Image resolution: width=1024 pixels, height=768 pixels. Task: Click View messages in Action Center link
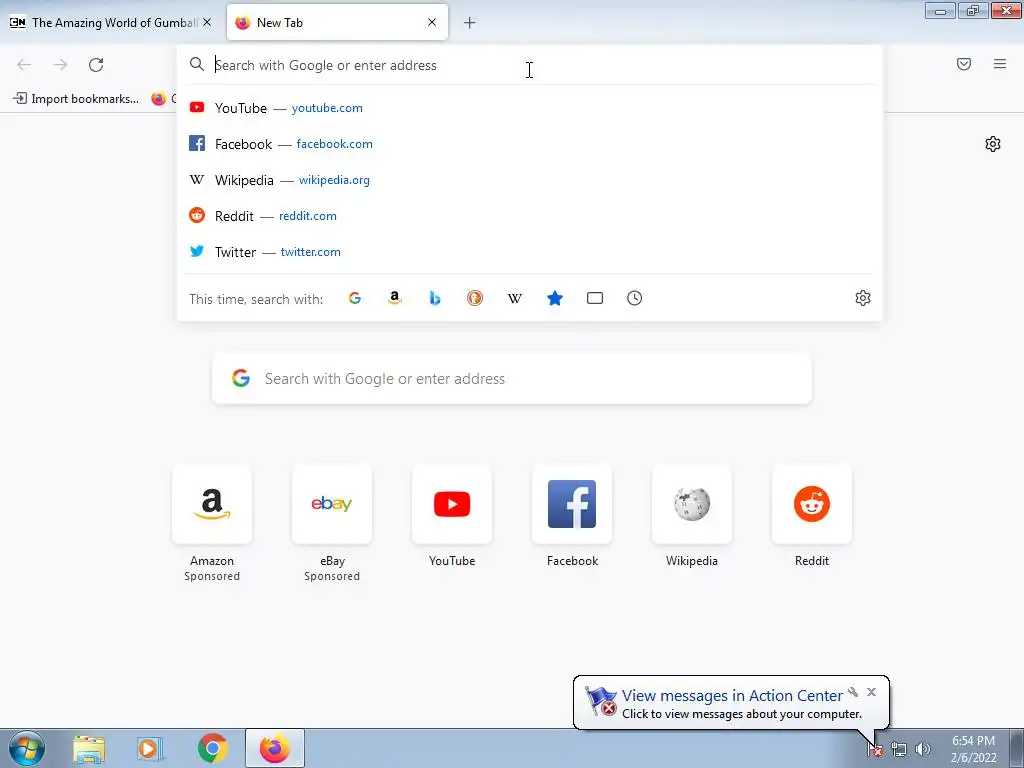pos(732,696)
